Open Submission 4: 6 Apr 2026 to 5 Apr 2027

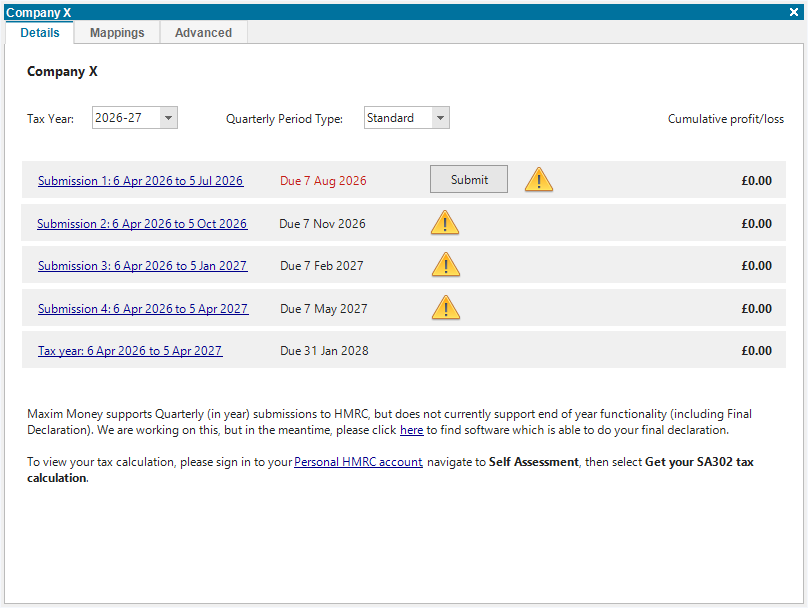143,309
